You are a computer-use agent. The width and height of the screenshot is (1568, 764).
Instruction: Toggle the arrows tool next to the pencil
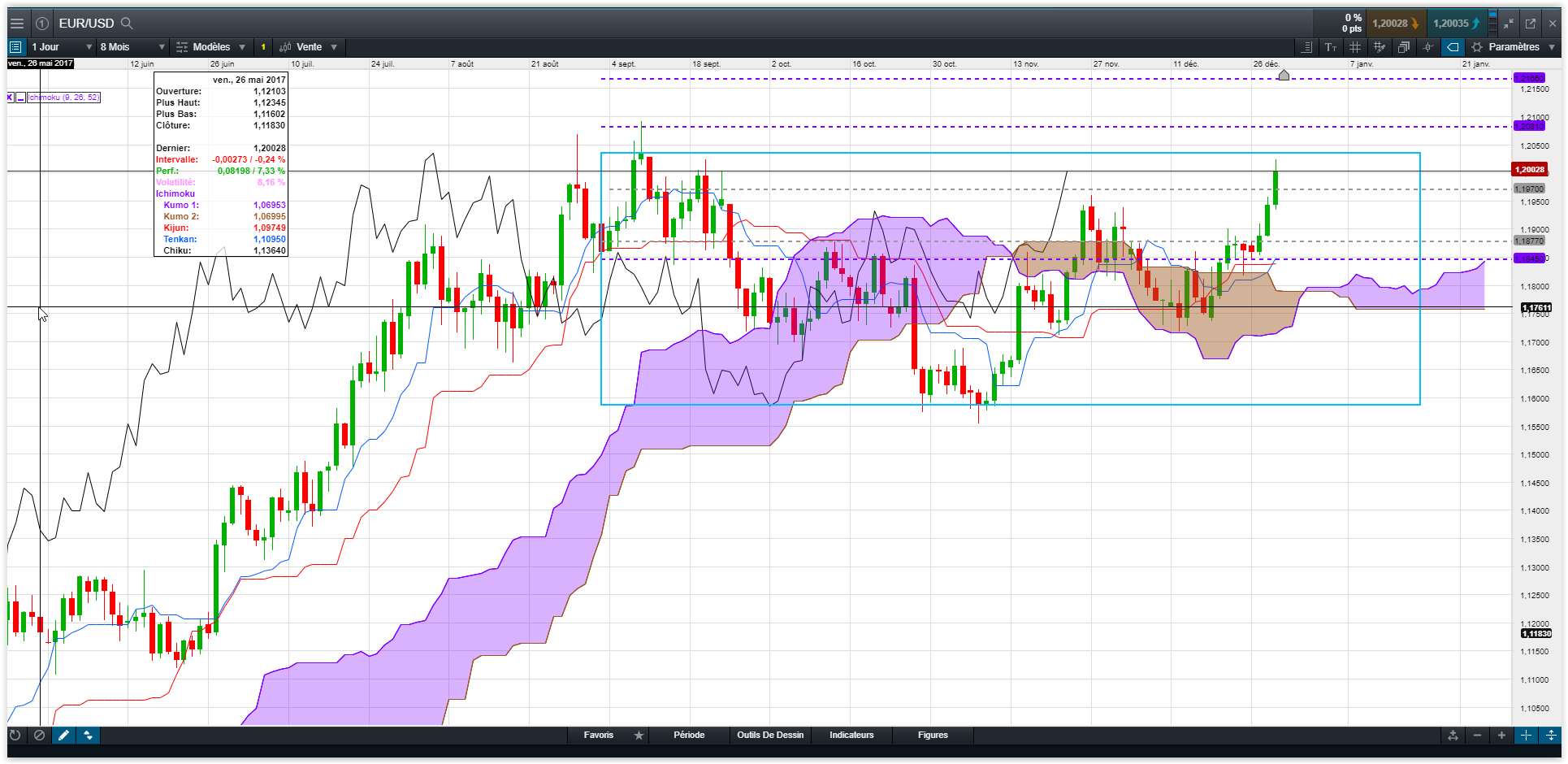pyautogui.click(x=88, y=736)
